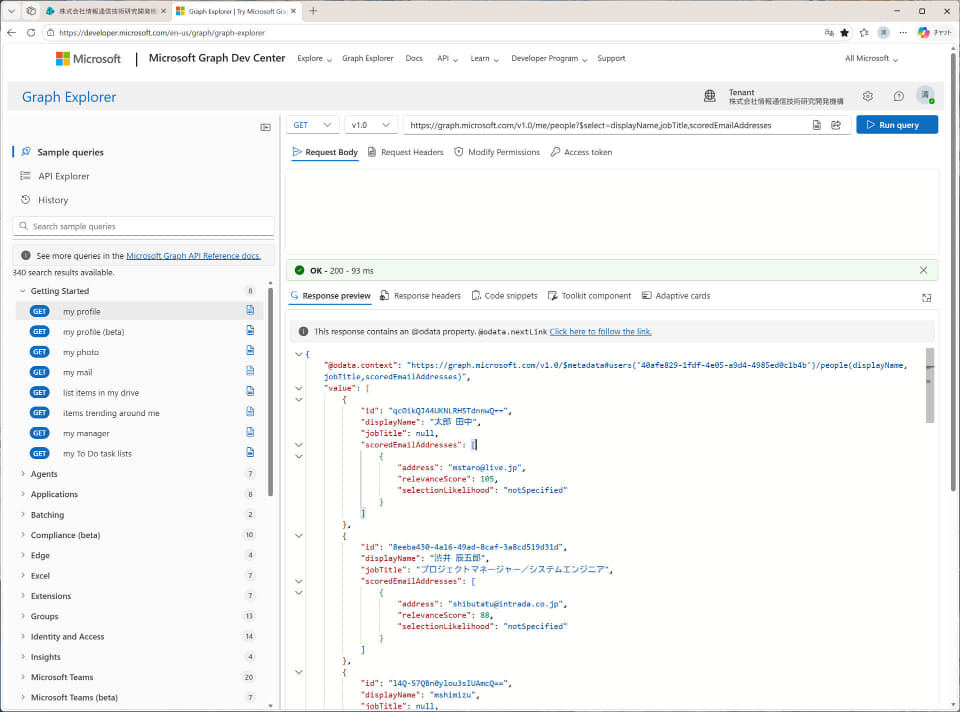The height and width of the screenshot is (712, 960).
Task: Expand the Applications category
Action: [x=23, y=494]
